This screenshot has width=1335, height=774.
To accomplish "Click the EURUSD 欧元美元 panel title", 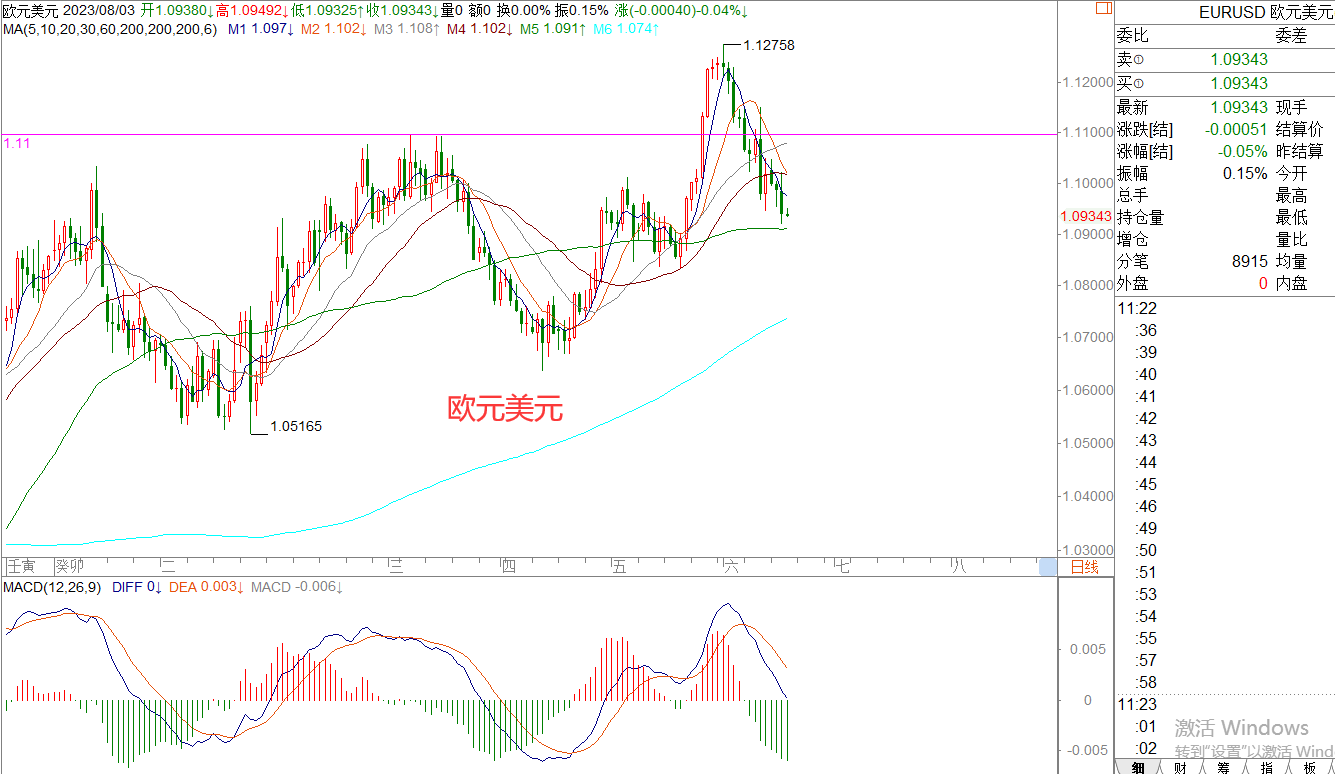I will 1264,12.
